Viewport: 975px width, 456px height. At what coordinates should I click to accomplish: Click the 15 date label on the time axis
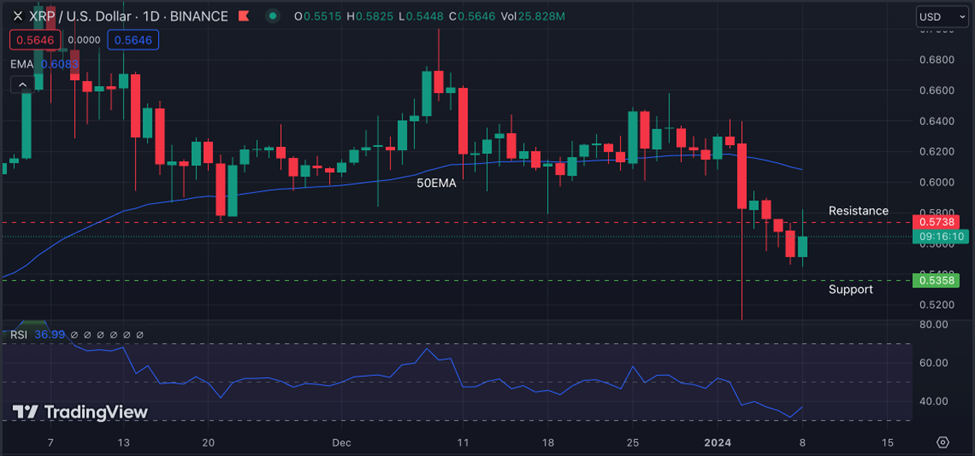[887, 443]
